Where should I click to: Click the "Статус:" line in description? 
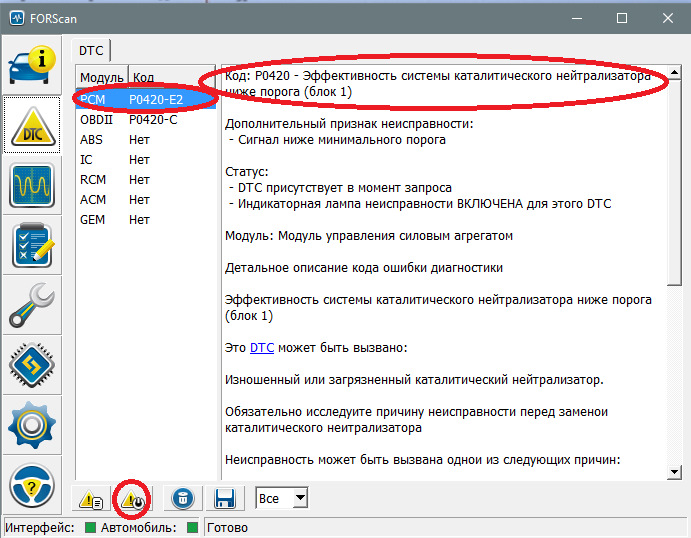pos(247,171)
